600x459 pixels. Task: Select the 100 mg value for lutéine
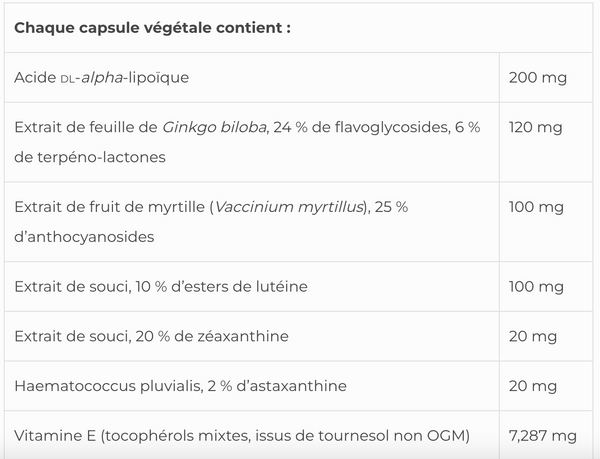click(x=537, y=287)
